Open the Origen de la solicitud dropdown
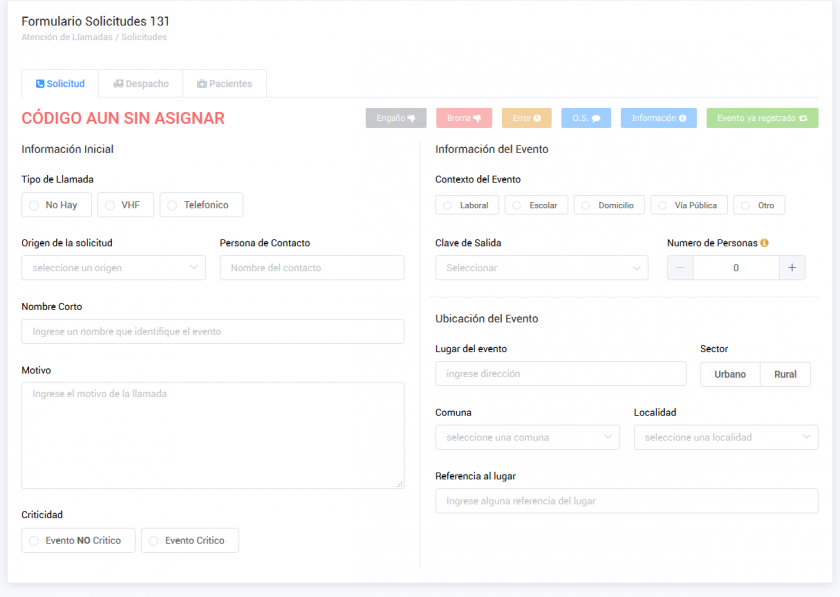 pyautogui.click(x=113, y=267)
